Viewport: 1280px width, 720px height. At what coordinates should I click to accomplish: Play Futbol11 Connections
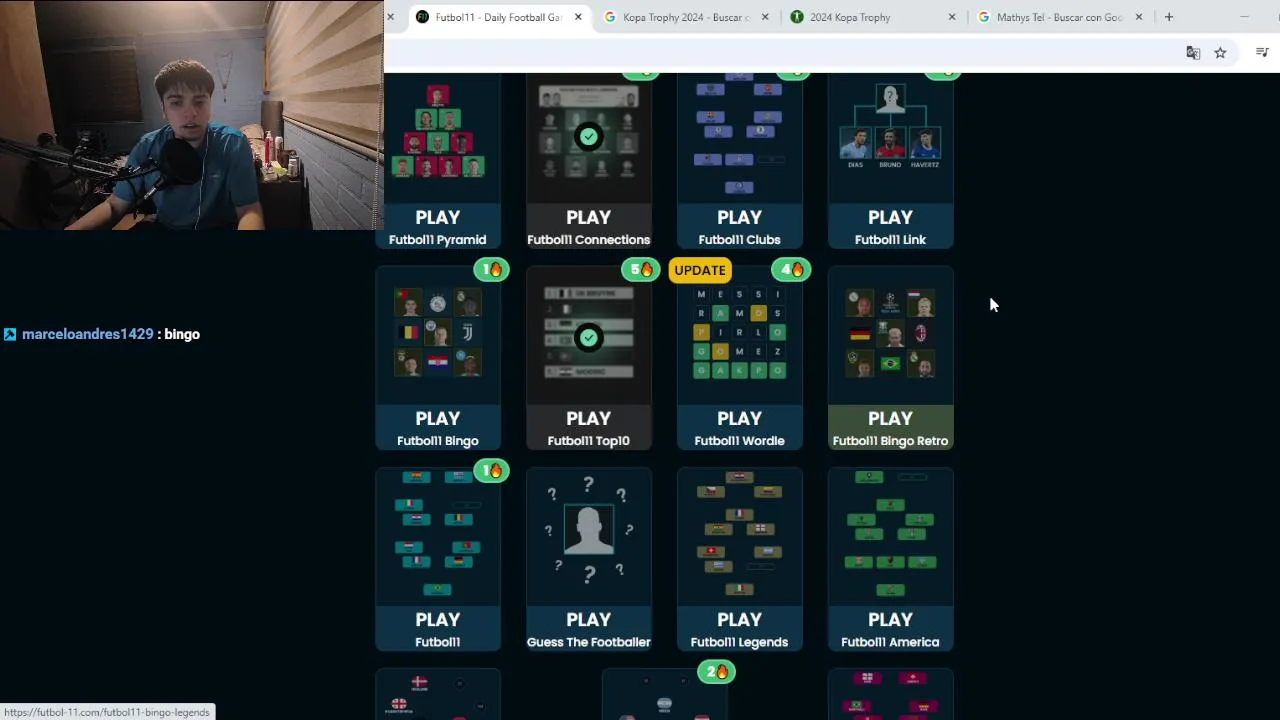(588, 227)
